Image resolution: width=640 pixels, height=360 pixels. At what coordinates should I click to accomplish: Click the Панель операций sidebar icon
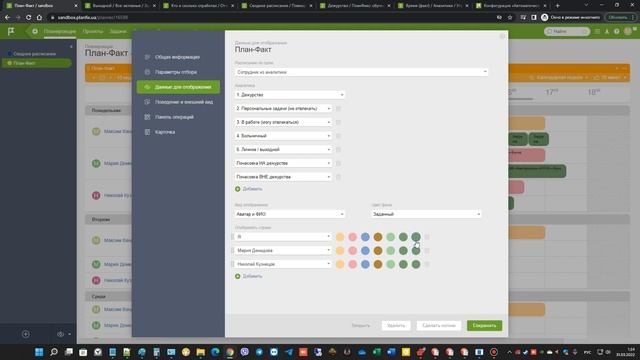click(x=147, y=117)
